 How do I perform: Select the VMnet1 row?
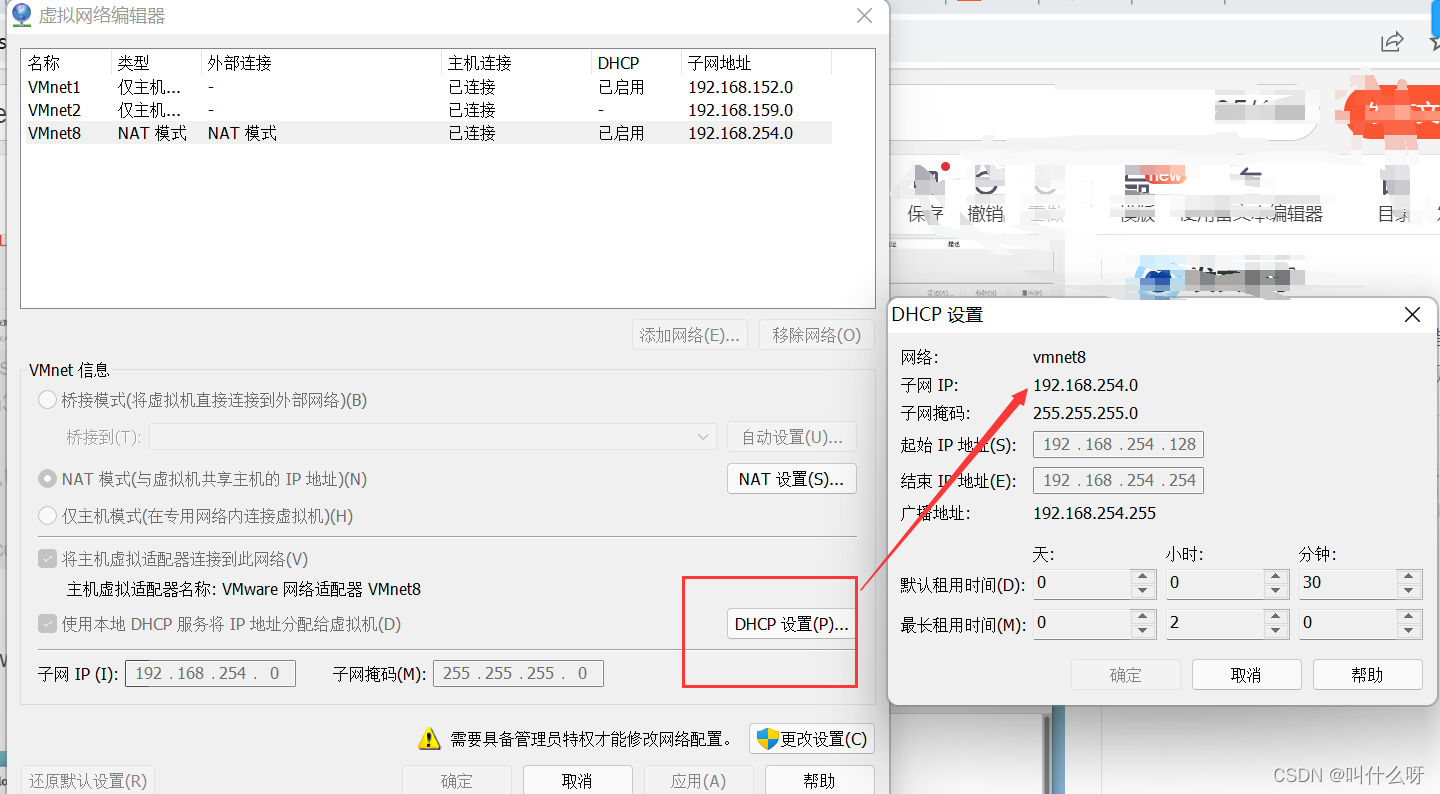pyautogui.click(x=427, y=87)
